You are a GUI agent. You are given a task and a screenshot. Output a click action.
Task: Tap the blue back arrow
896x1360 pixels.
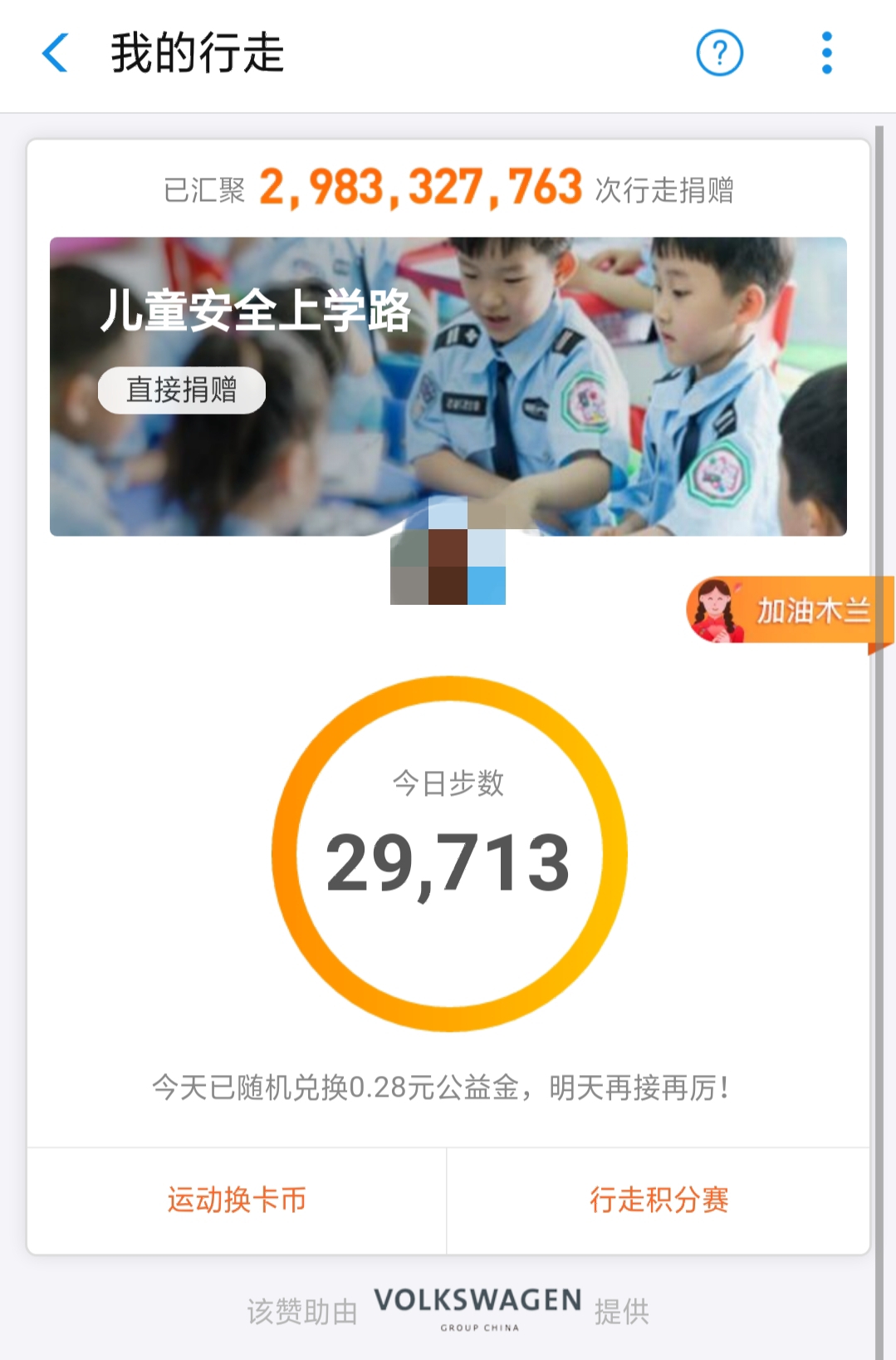click(55, 53)
